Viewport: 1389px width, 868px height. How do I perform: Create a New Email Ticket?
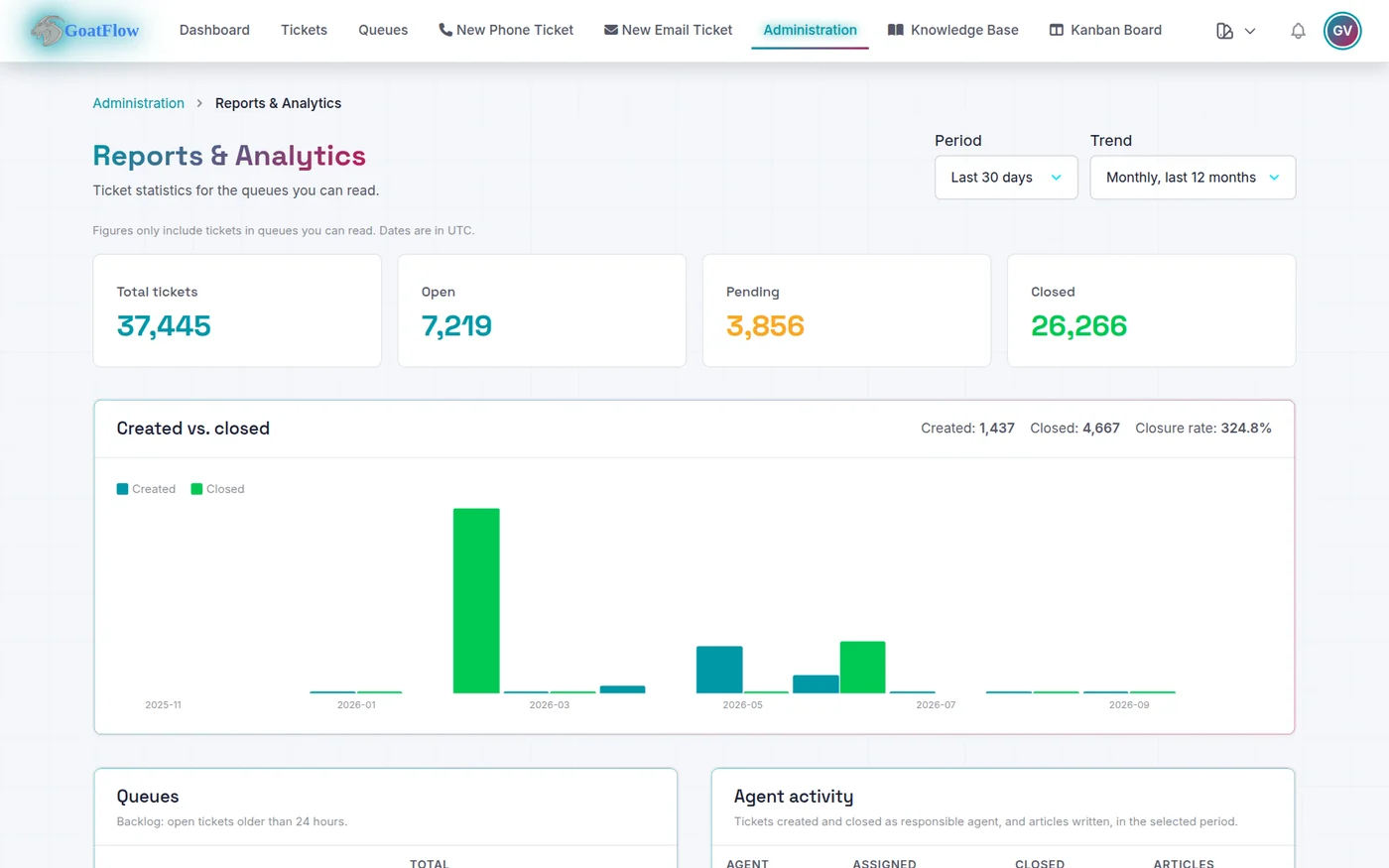click(669, 30)
